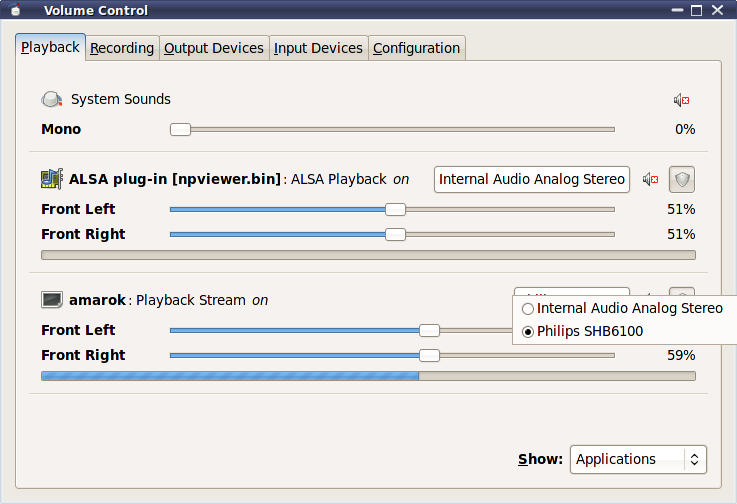Click ALSA Front Left volume slider handle
The width and height of the screenshot is (737, 504).
pyautogui.click(x=396, y=209)
